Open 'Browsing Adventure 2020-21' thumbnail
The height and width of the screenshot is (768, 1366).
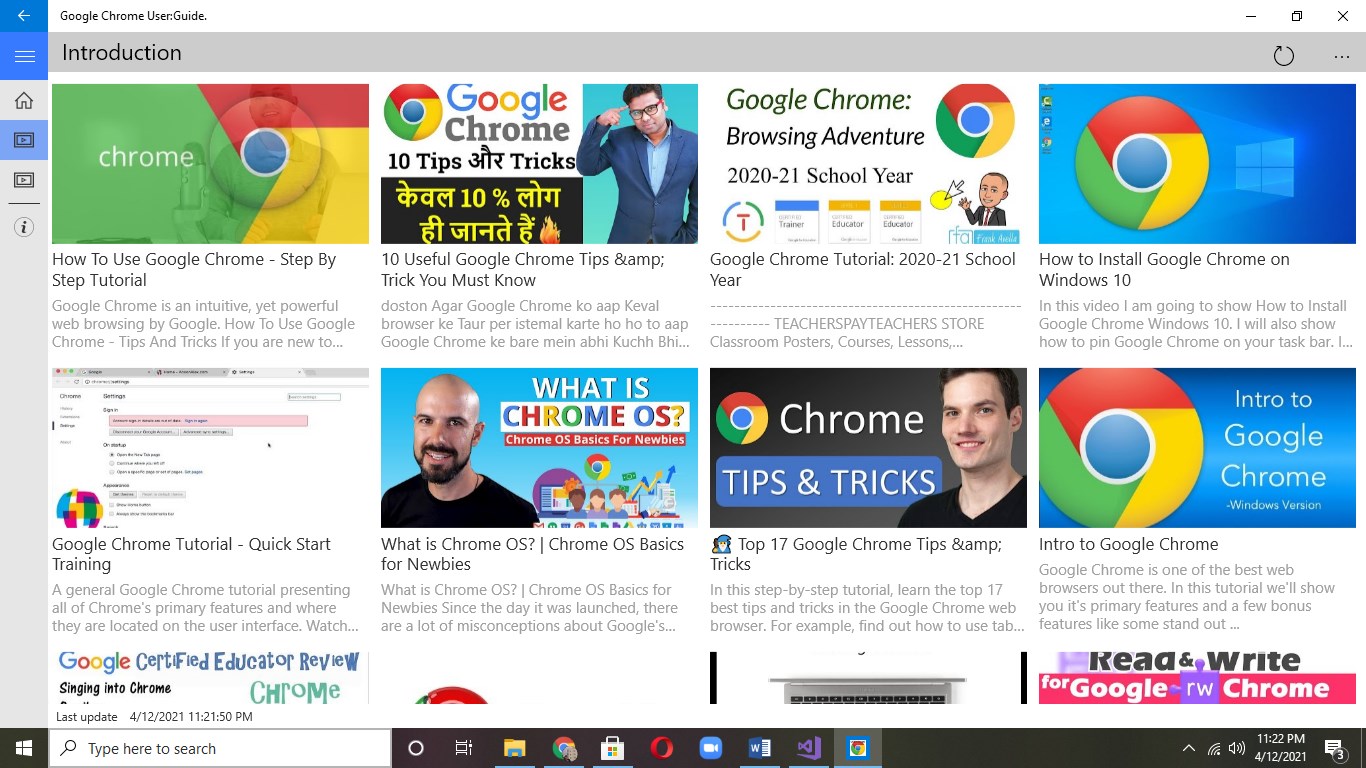tap(868, 164)
